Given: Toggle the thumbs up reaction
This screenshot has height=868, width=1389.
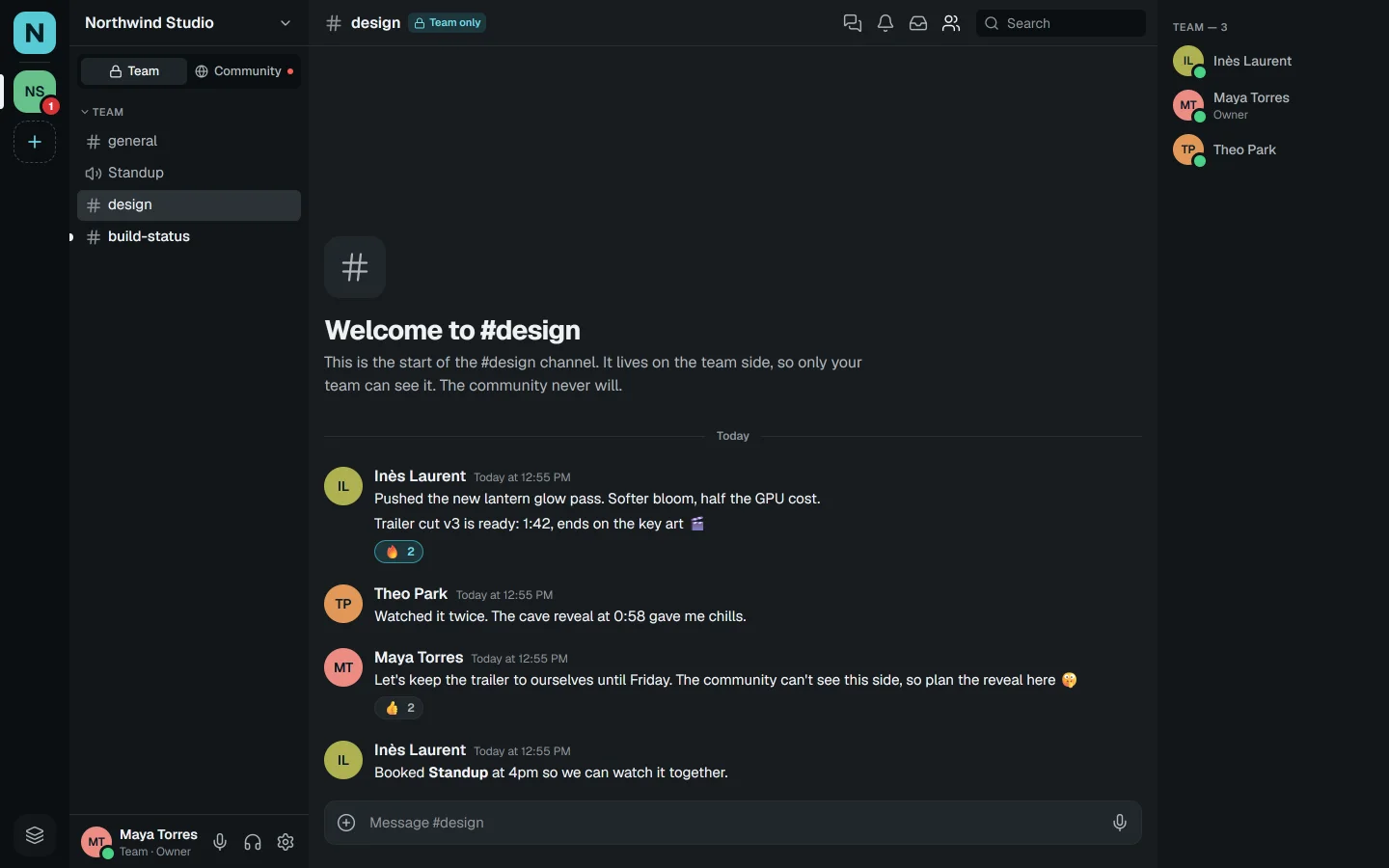Looking at the screenshot, I should (x=399, y=708).
